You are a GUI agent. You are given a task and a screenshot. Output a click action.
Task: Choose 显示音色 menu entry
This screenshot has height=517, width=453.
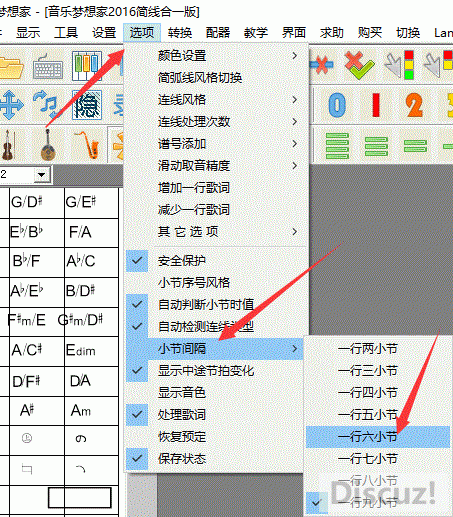215,392
